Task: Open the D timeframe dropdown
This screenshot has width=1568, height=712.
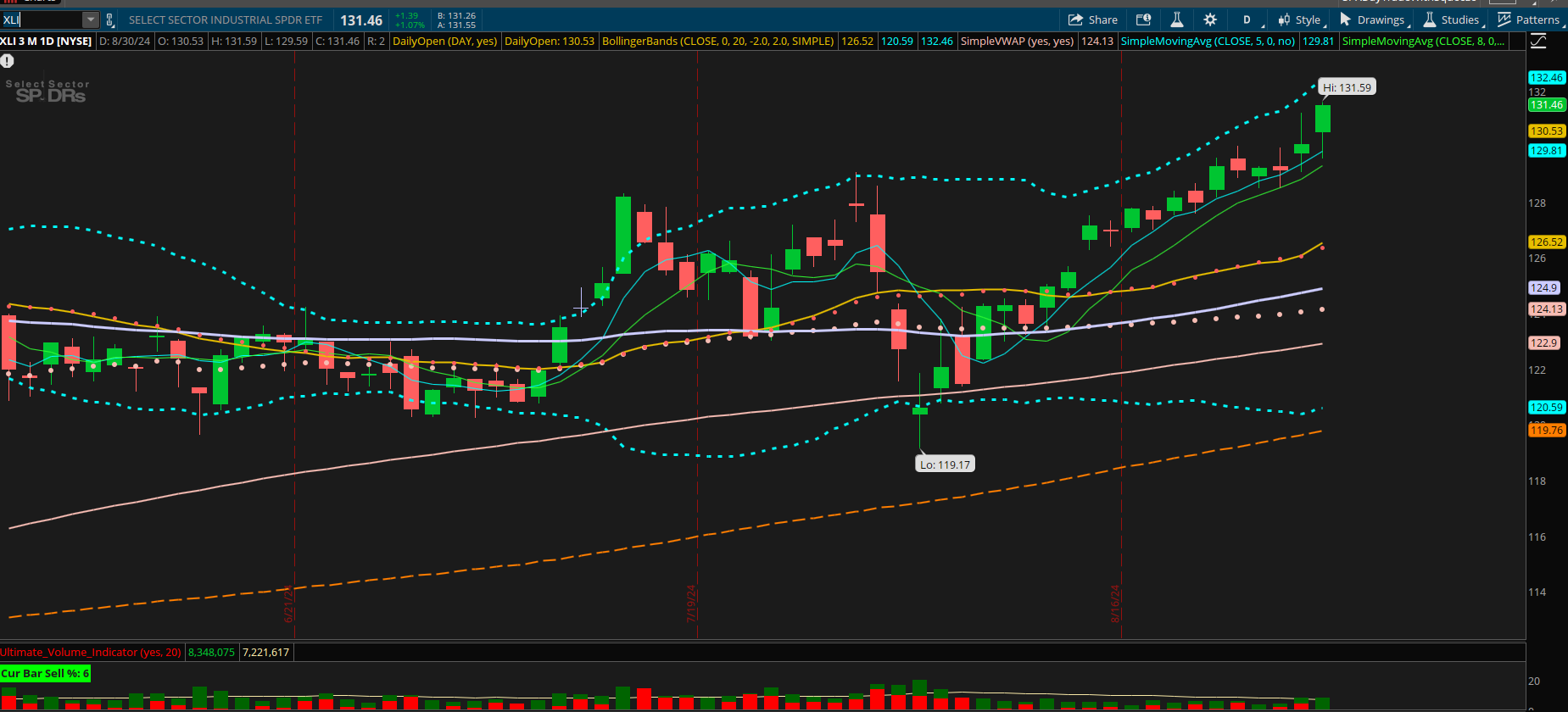Action: 1250,19
